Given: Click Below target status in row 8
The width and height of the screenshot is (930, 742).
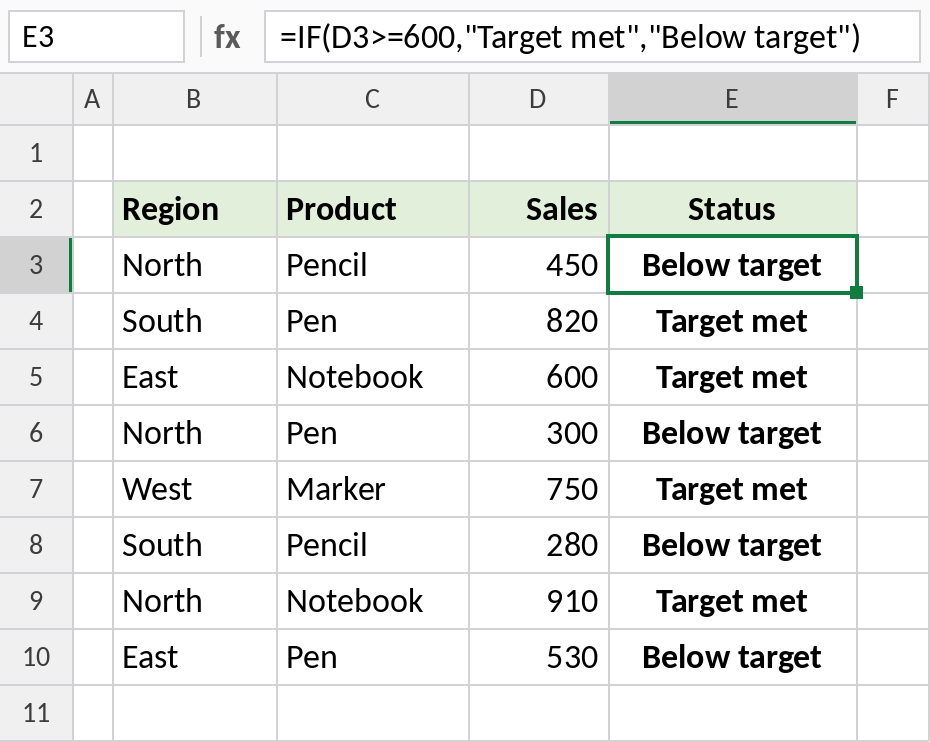Looking at the screenshot, I should 732,544.
